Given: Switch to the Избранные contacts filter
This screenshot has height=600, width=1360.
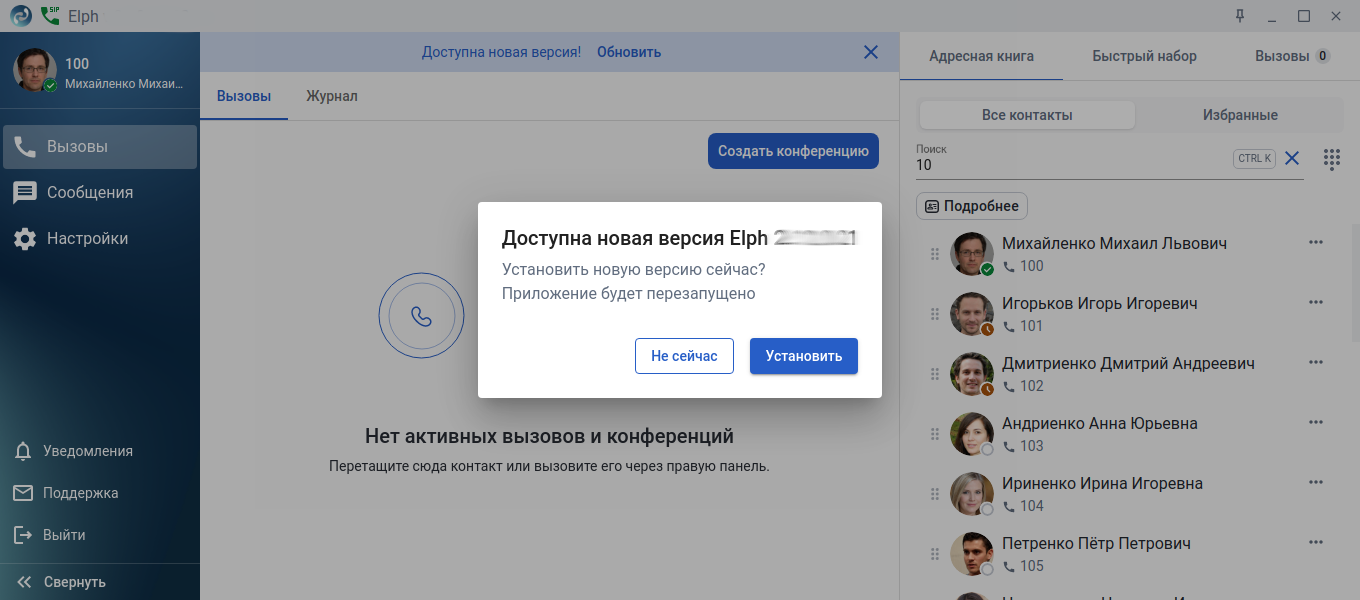Looking at the screenshot, I should tap(1240, 115).
